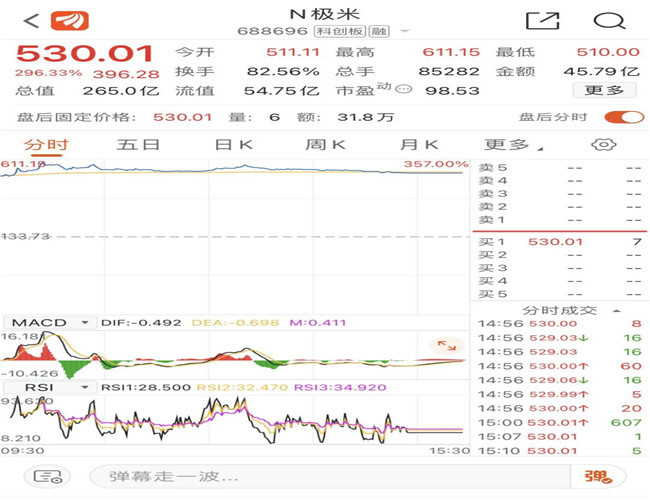The width and height of the screenshot is (650, 500).
Task: Open the 更多 chart period dropdown
Action: pos(514,145)
